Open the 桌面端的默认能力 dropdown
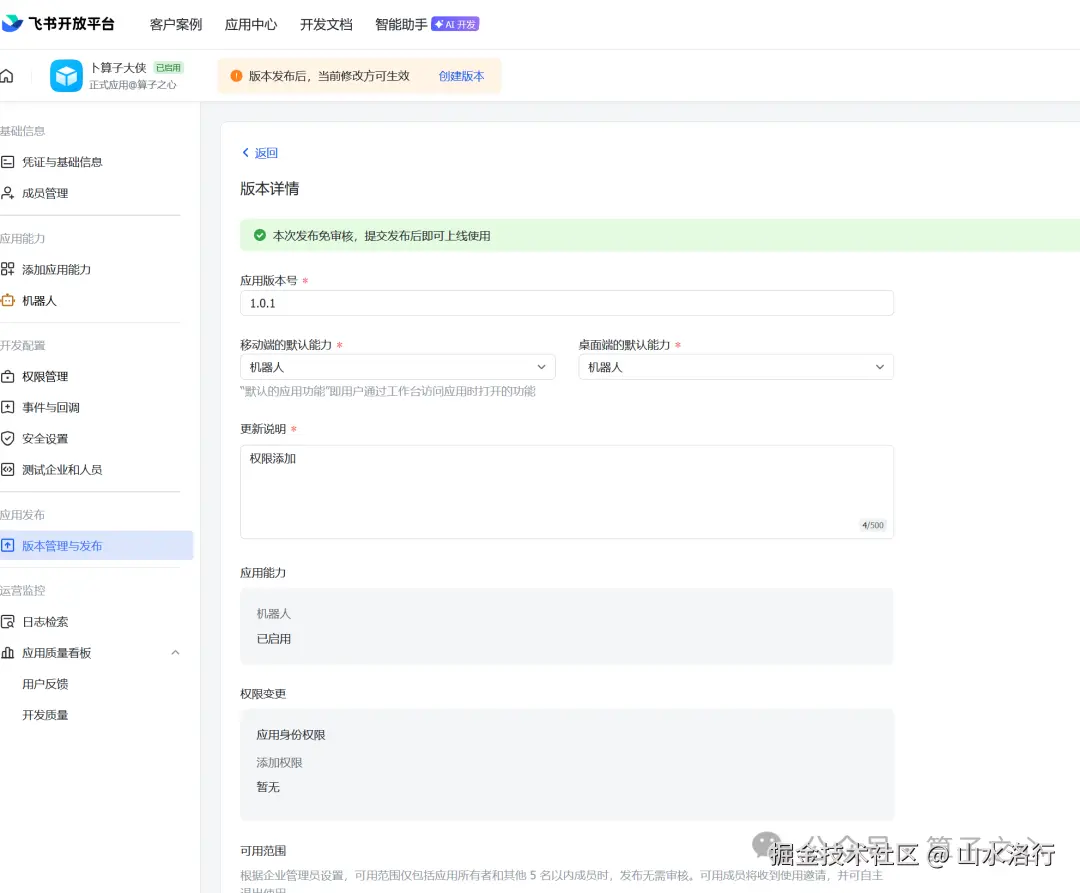The height and width of the screenshot is (893, 1080). pos(736,367)
